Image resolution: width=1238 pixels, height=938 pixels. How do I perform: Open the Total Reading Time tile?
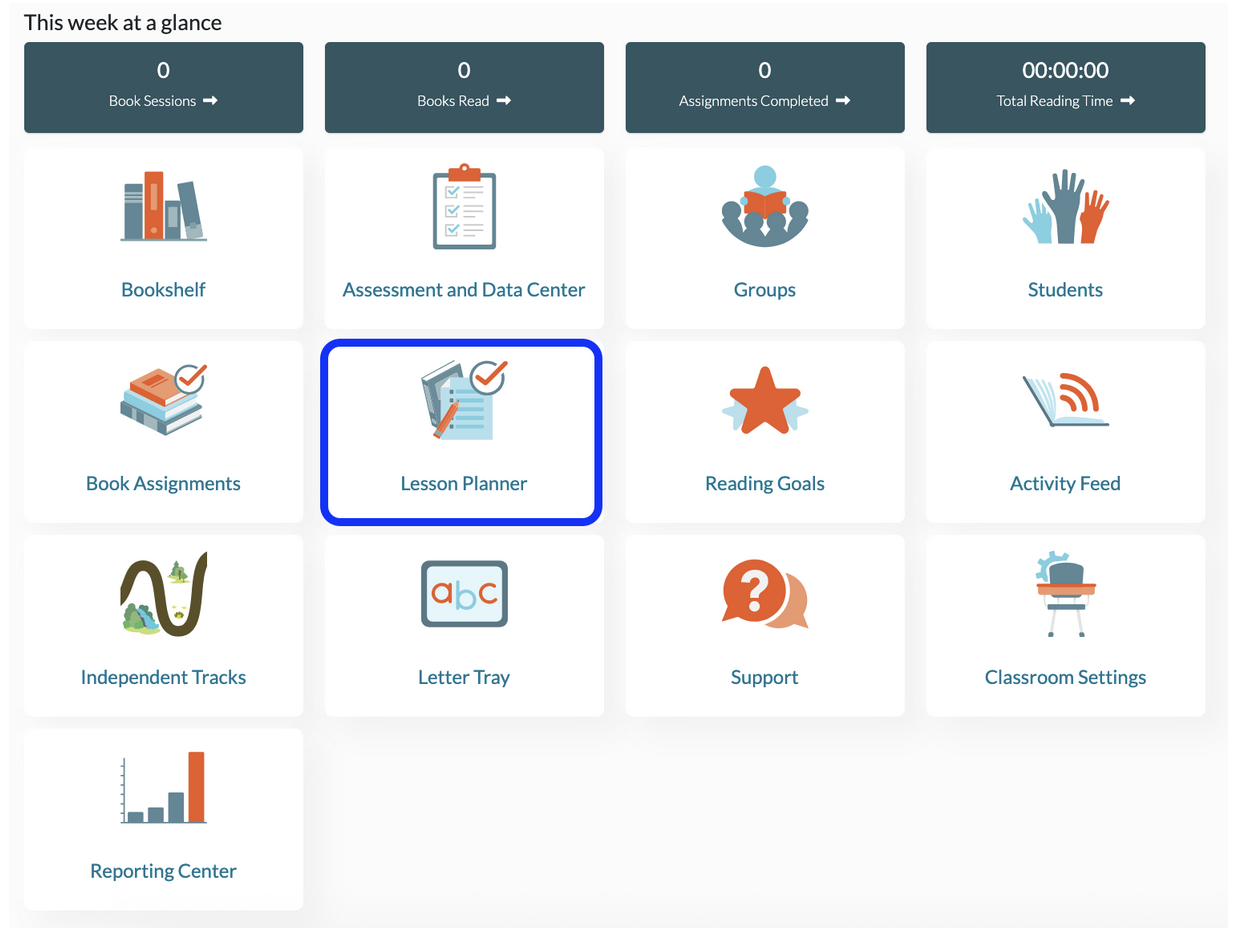coord(1066,87)
